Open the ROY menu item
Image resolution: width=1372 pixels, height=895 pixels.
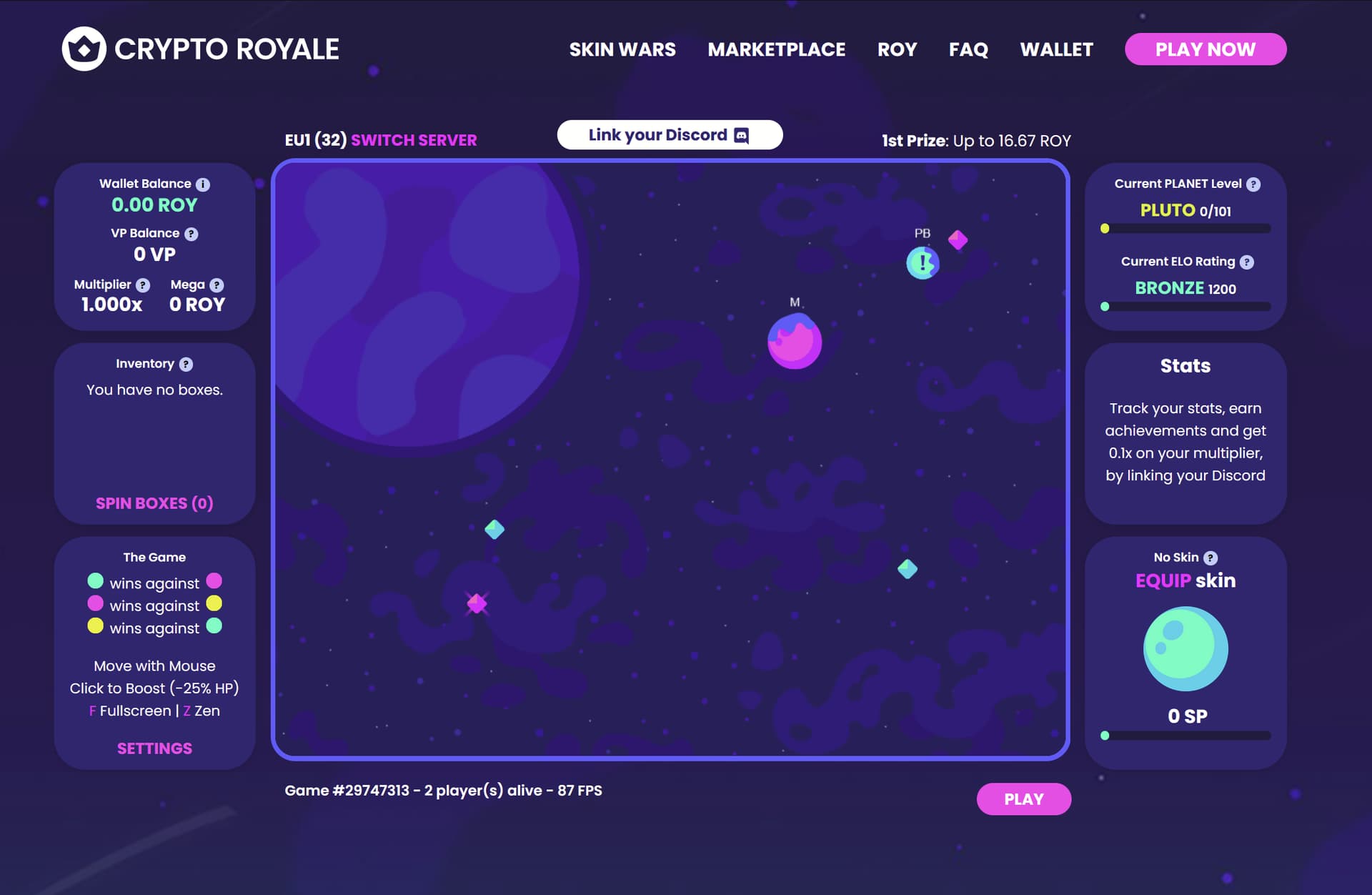[897, 49]
